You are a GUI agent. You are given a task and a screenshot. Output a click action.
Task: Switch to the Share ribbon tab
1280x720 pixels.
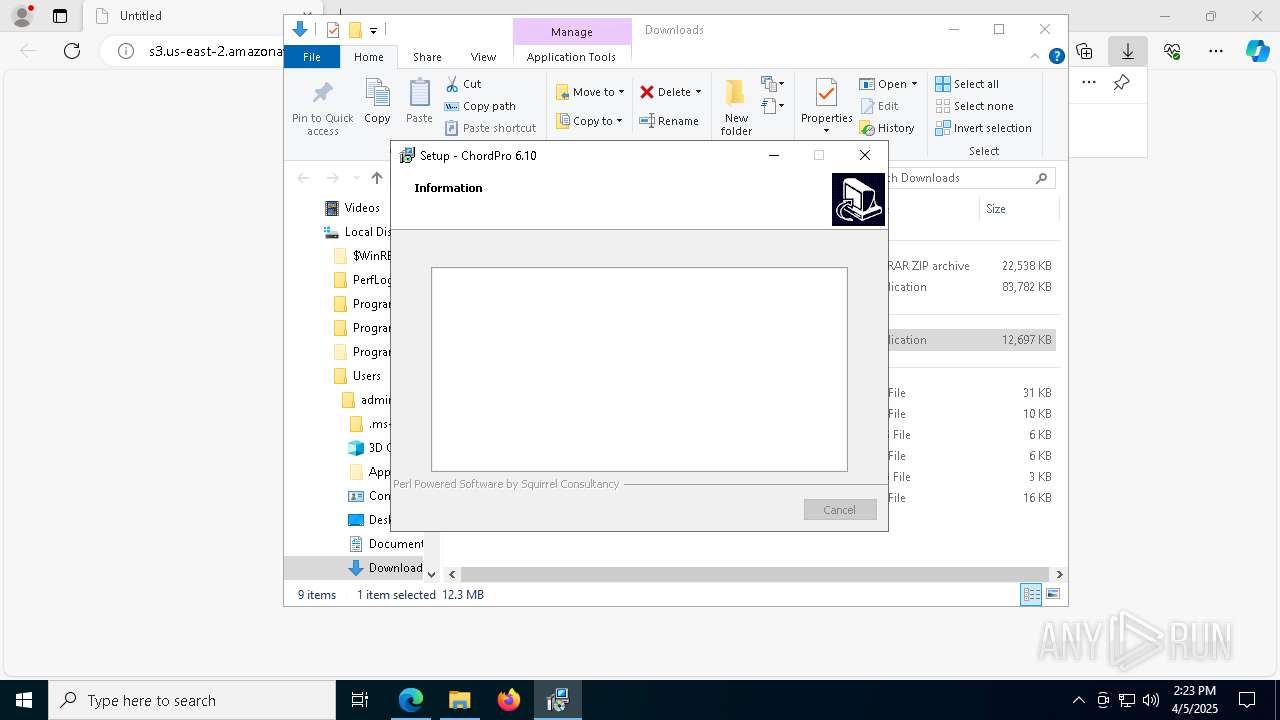[427, 57]
